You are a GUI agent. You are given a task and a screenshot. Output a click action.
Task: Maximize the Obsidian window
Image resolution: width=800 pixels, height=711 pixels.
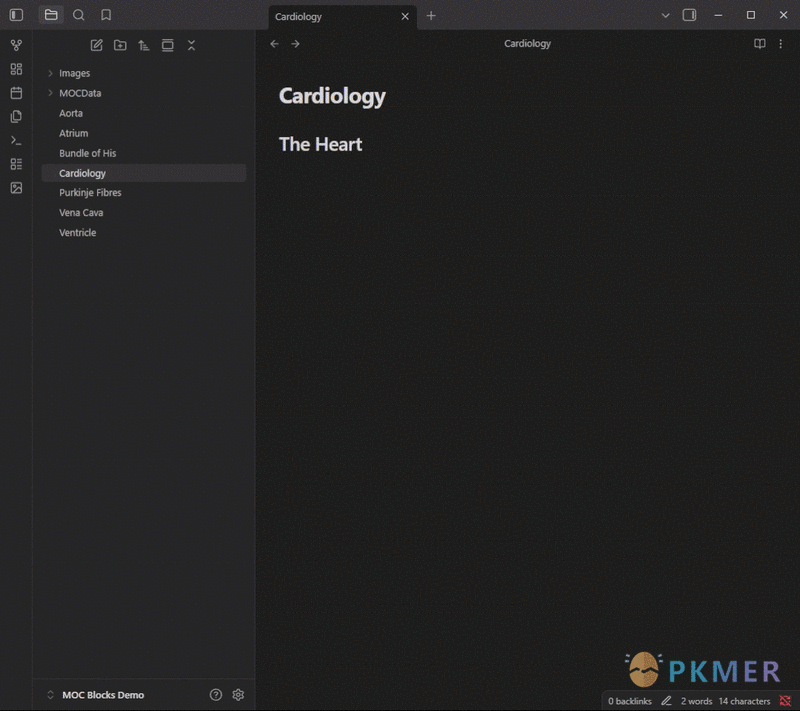(751, 15)
